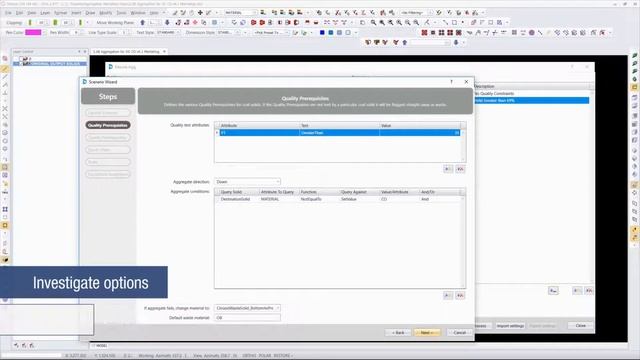Open the Tools menu
The width and height of the screenshot is (640, 360).
121,13
